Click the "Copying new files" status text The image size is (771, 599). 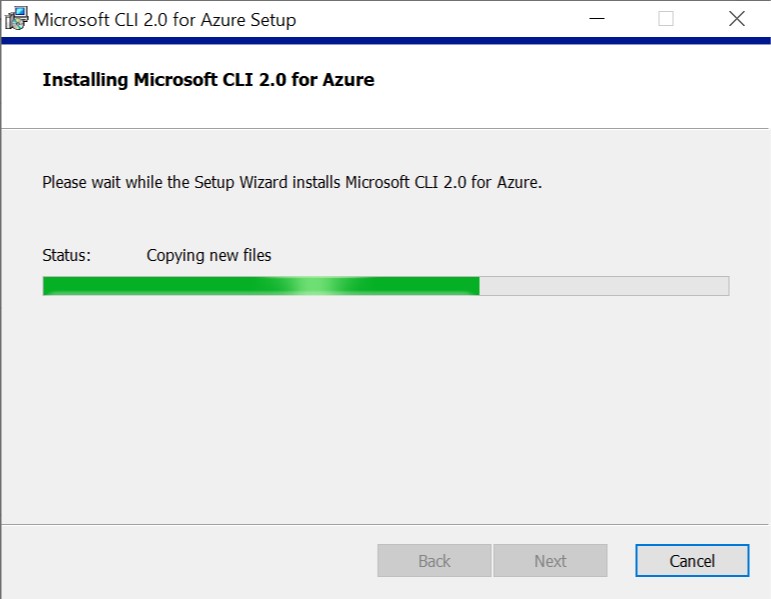pyautogui.click(x=208, y=255)
